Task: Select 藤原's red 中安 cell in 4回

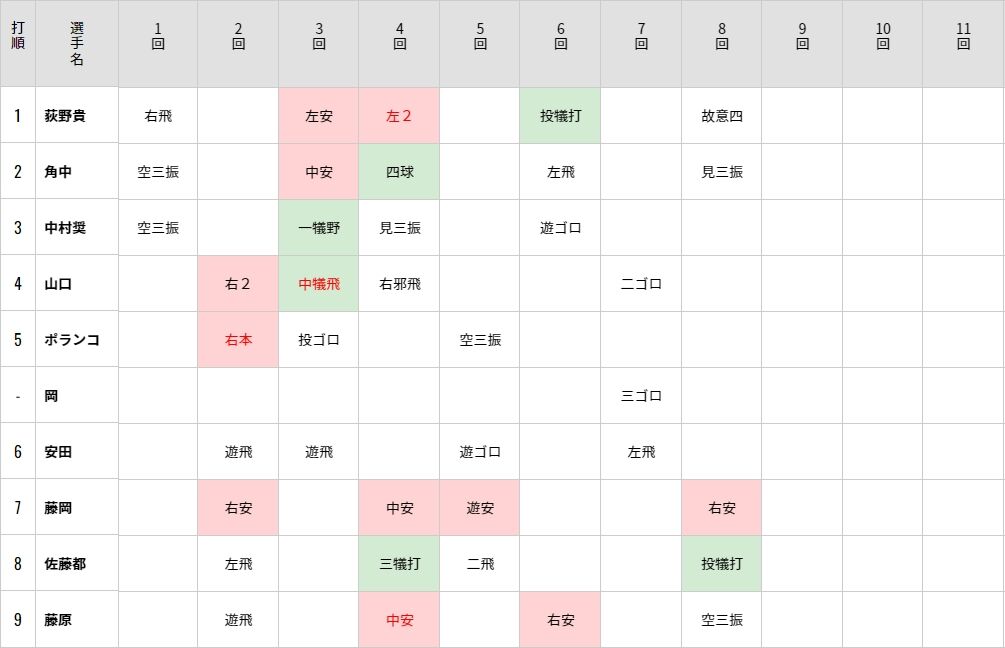Action: (x=399, y=620)
